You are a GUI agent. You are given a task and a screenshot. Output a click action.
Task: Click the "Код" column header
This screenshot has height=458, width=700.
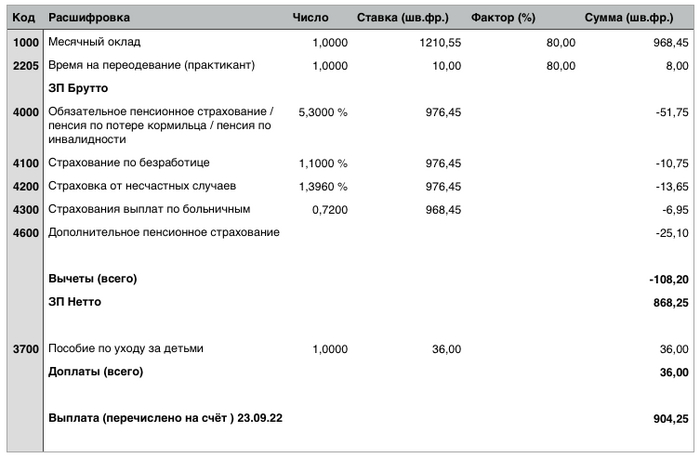click(x=24, y=17)
